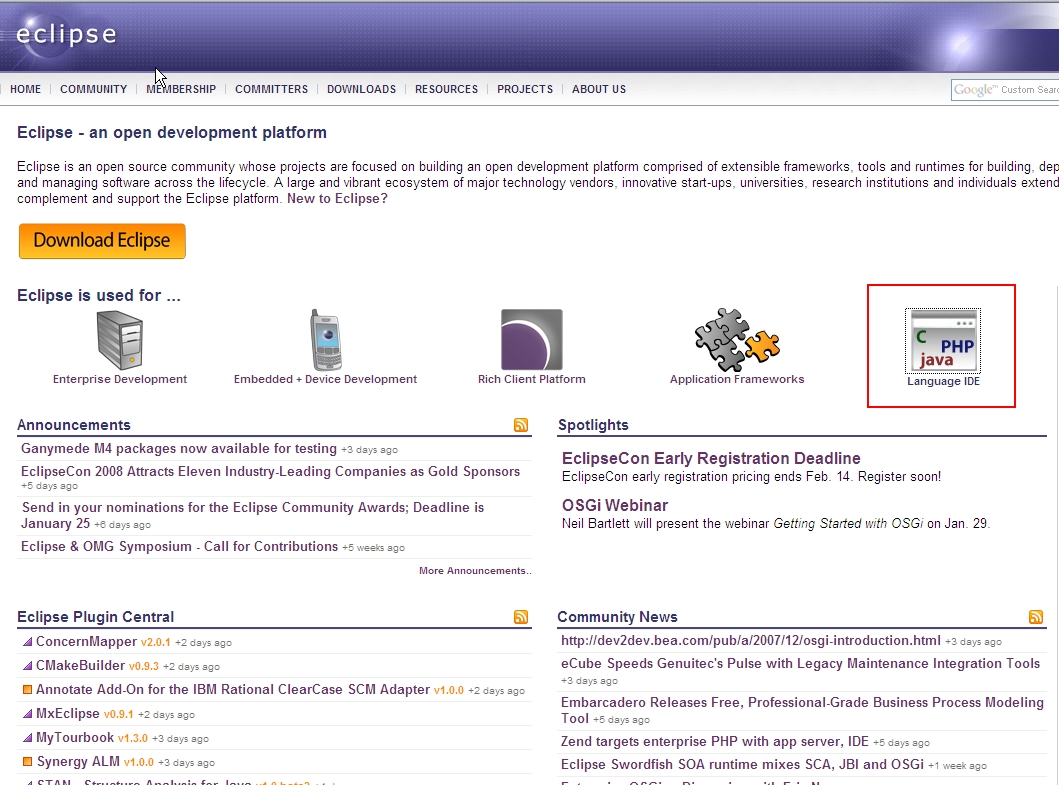Open the 'Enterprise Development' text link
The image size is (1059, 785).
point(120,380)
